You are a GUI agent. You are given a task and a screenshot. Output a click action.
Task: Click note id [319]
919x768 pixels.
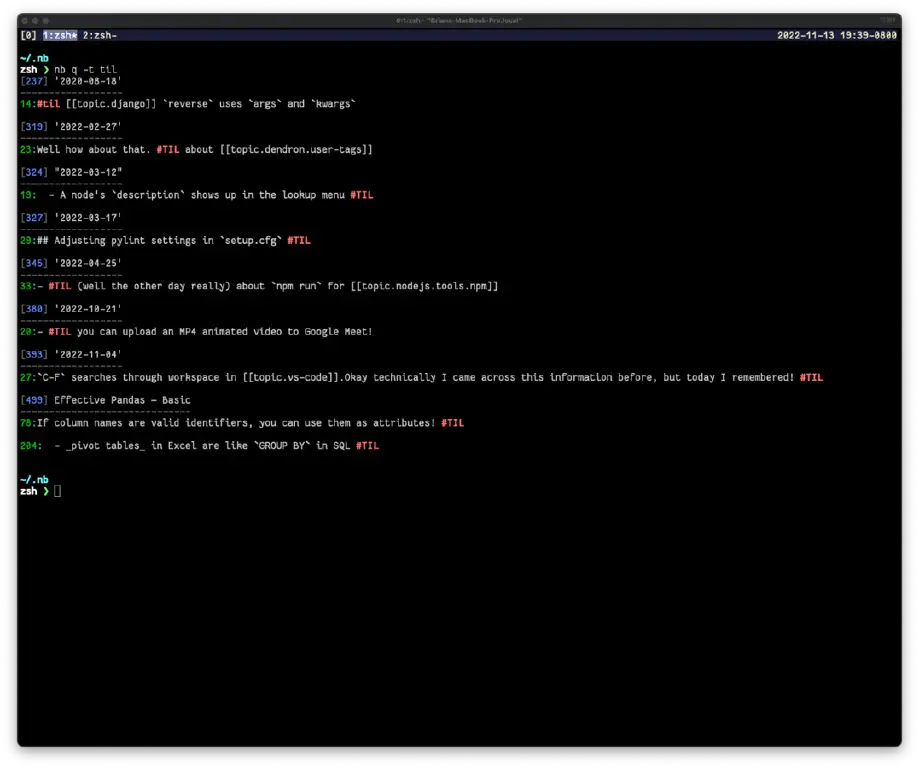pyautogui.click(x=34, y=127)
